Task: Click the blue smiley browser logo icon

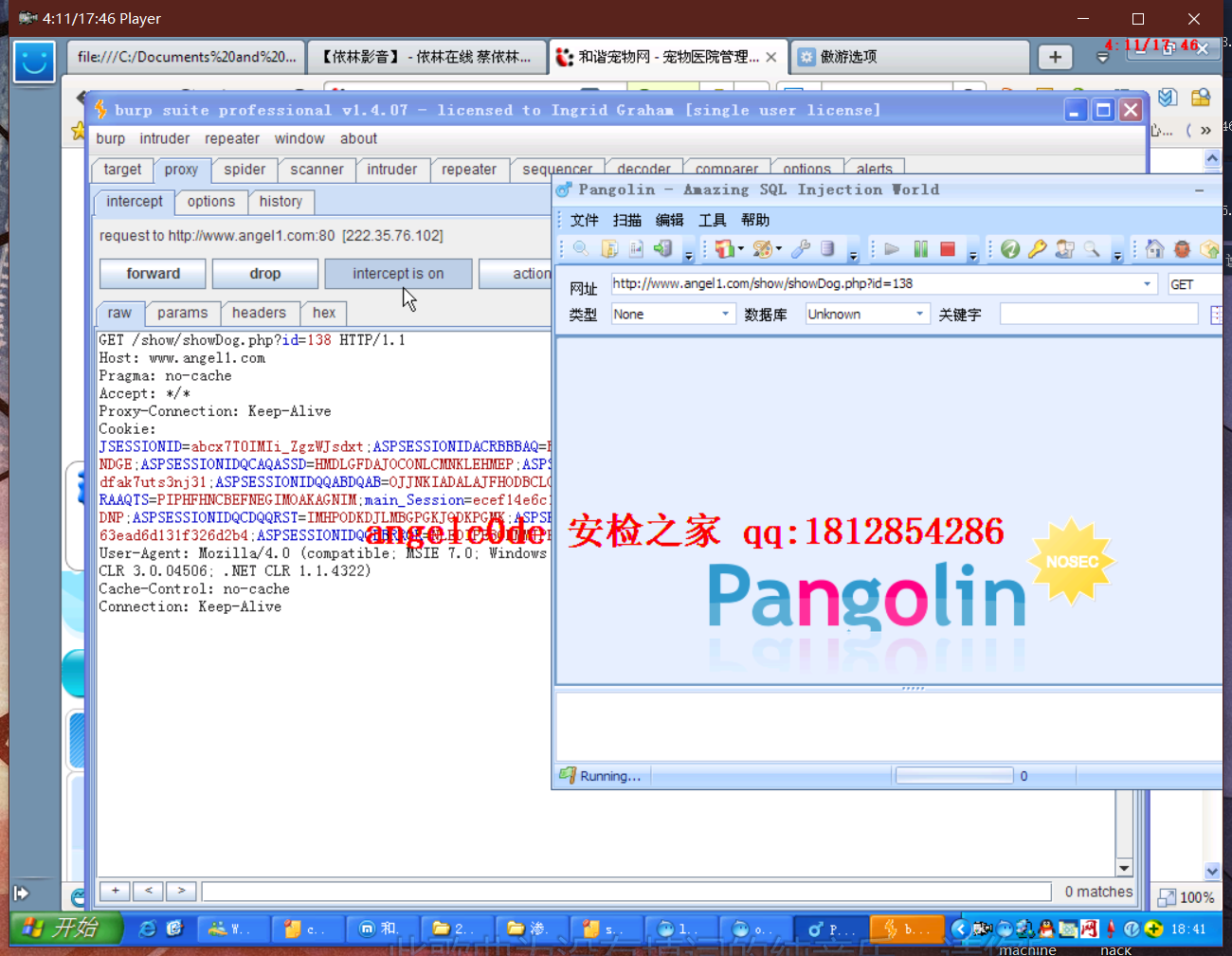Action: (x=34, y=62)
